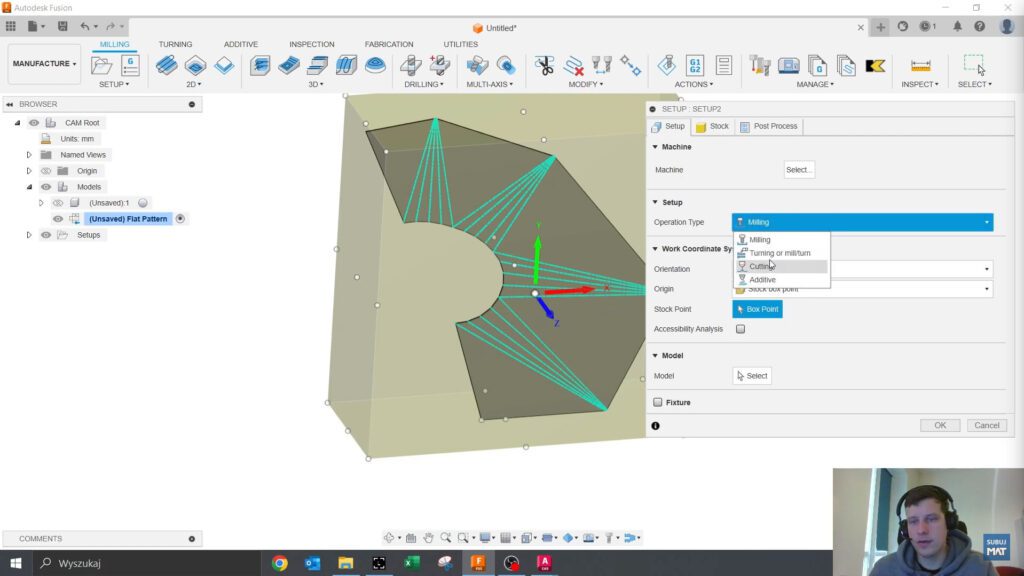1024x576 pixels.
Task: Click the Zoom magnifier icon in navigation bar
Action: pyautogui.click(x=445, y=537)
